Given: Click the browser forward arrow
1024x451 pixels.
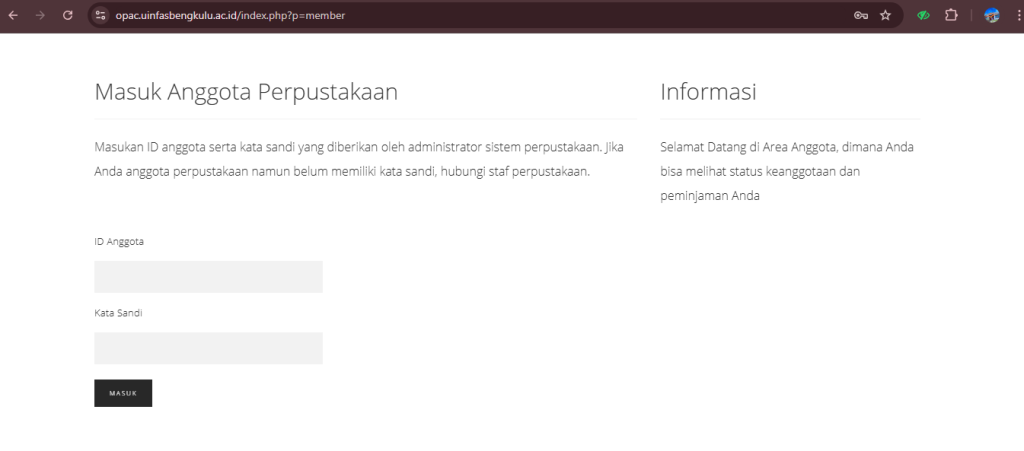Looking at the screenshot, I should (x=40, y=15).
